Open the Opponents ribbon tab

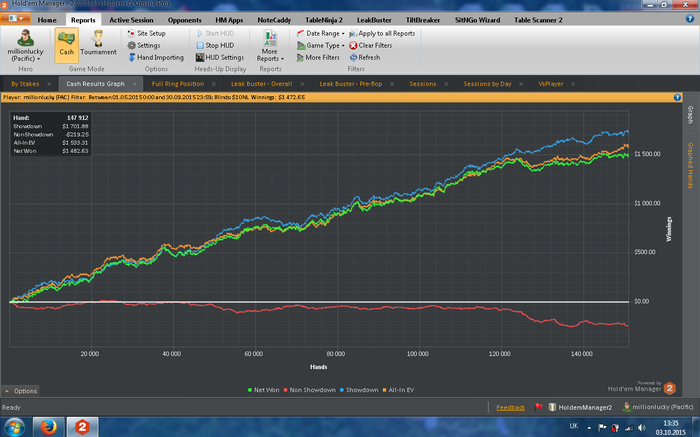coord(184,20)
